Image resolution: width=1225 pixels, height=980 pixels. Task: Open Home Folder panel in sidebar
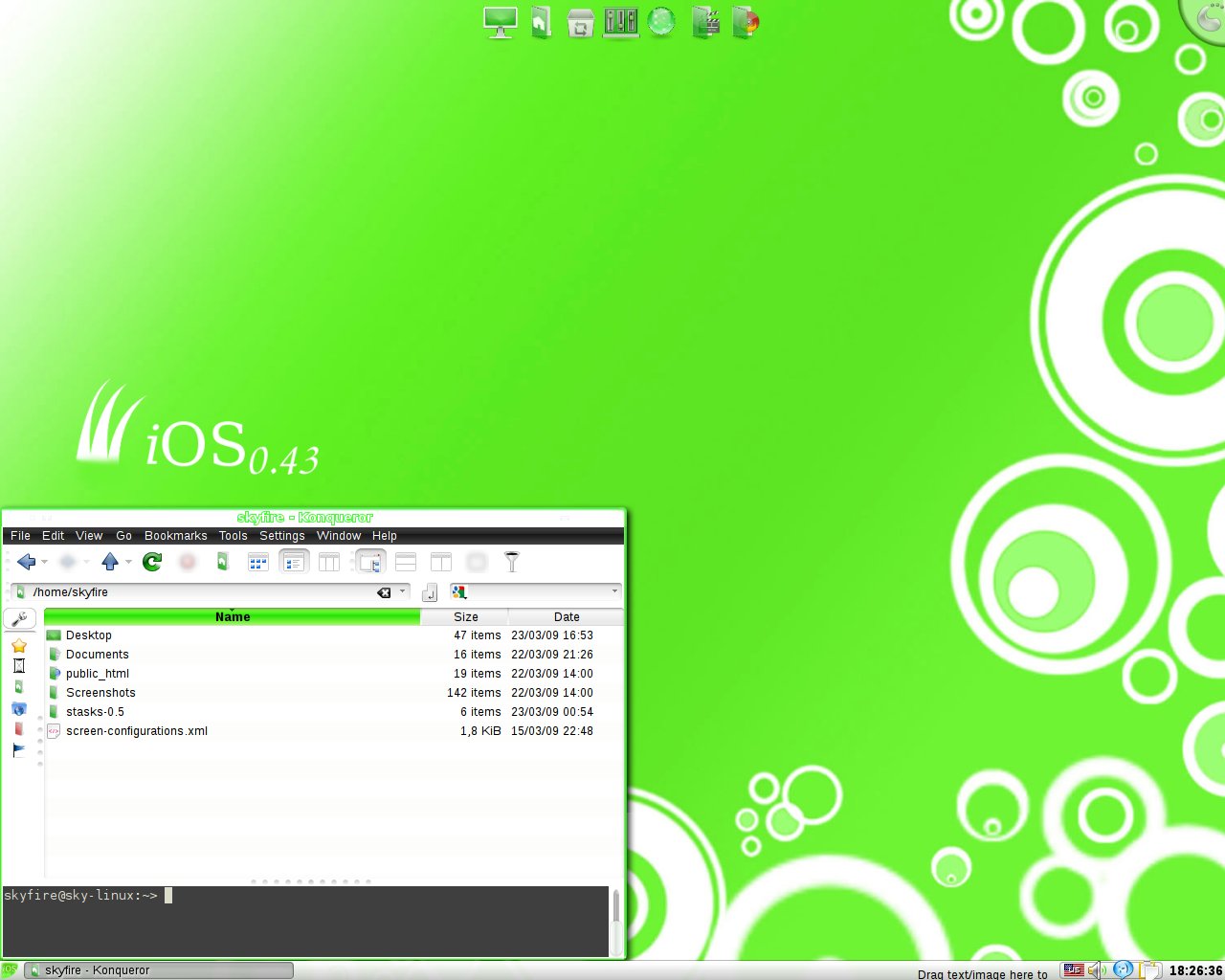(19, 687)
